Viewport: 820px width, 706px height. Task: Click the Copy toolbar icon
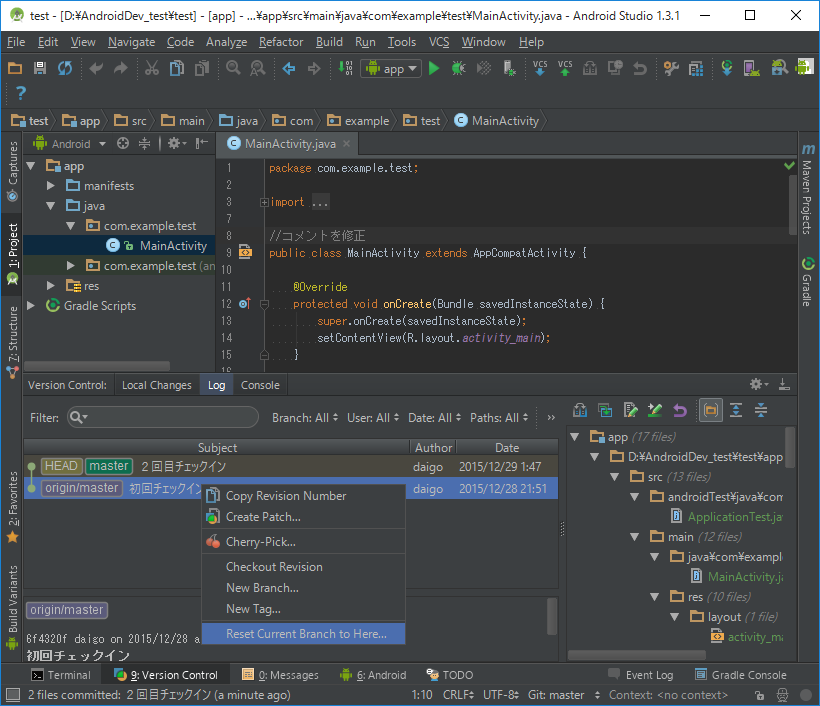coord(177,68)
